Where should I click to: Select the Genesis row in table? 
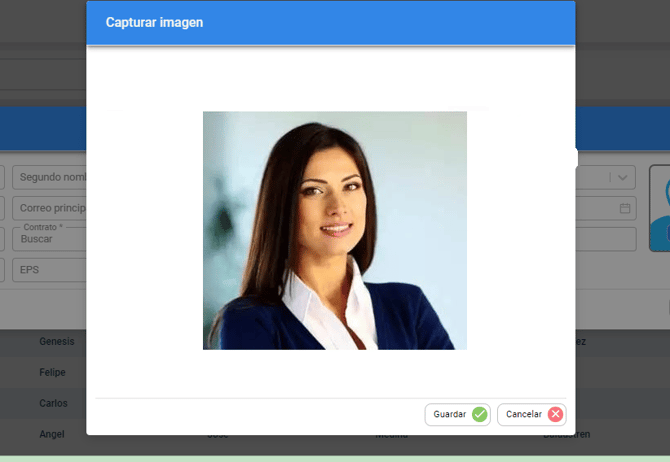pyautogui.click(x=56, y=342)
